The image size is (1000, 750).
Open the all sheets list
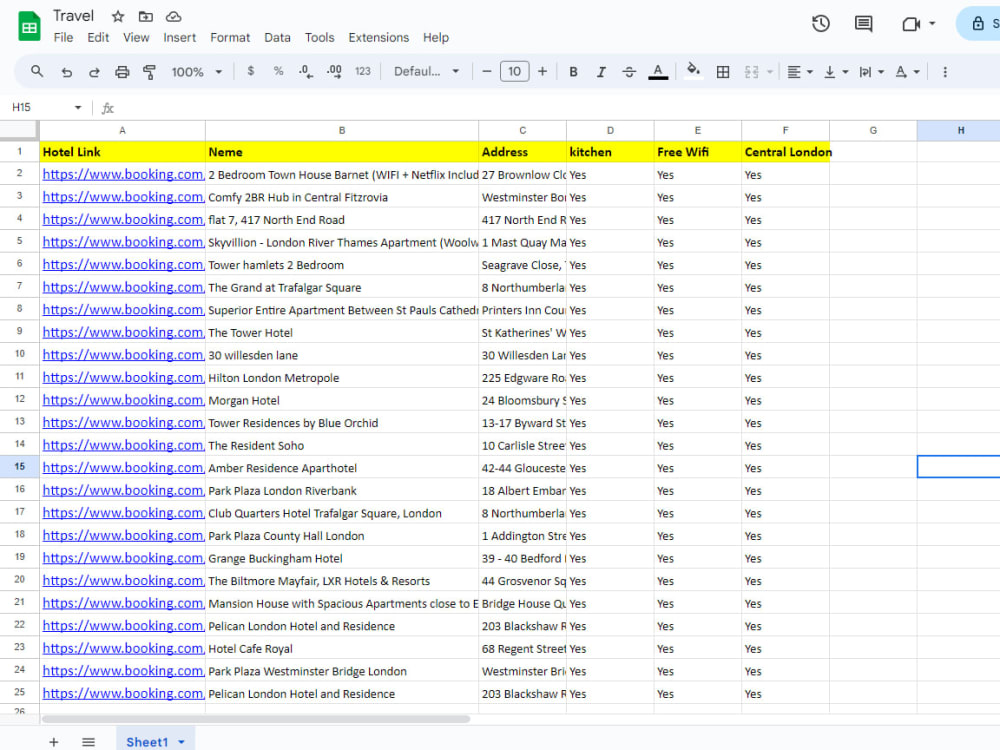click(x=89, y=742)
